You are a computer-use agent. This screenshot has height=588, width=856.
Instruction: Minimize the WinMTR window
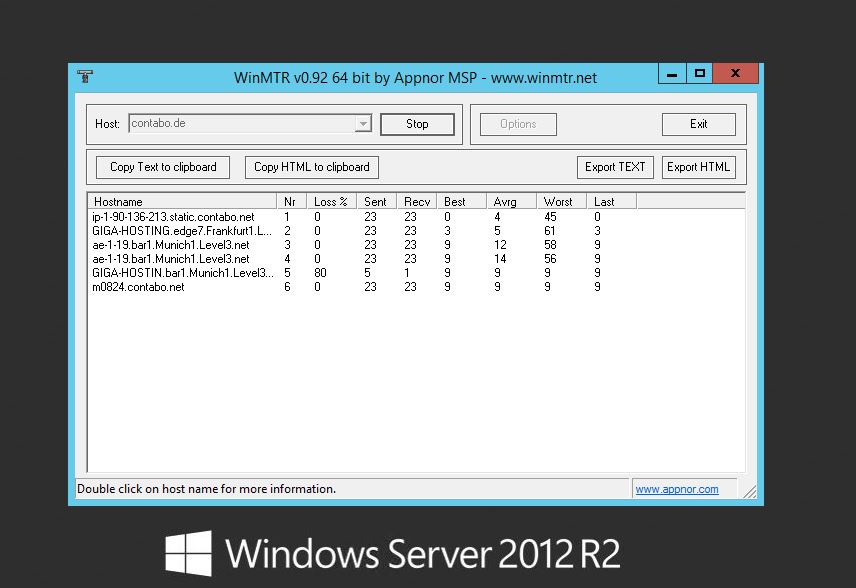pyautogui.click(x=671, y=74)
